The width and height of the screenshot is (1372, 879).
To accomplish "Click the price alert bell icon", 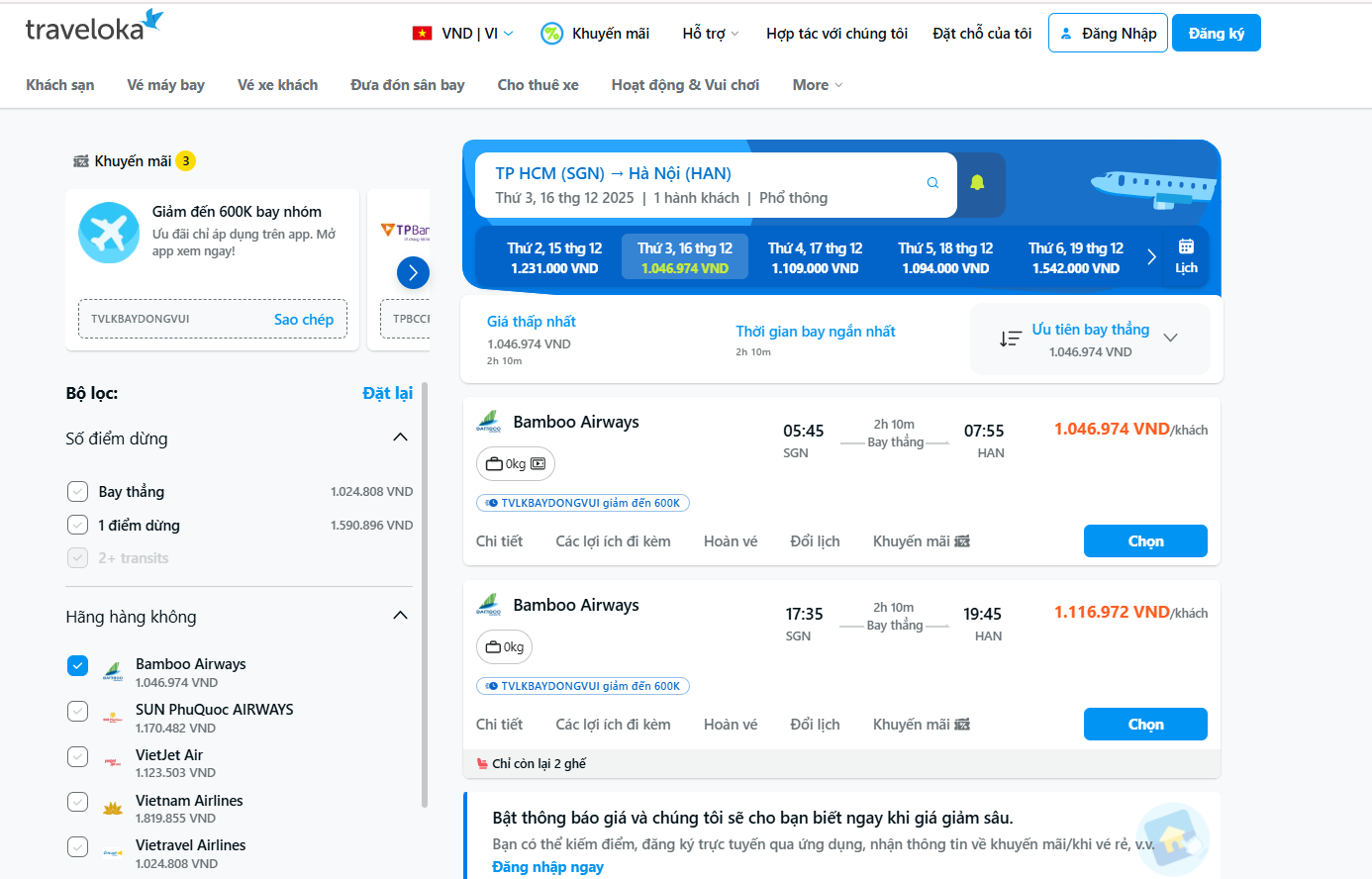I will (x=977, y=183).
